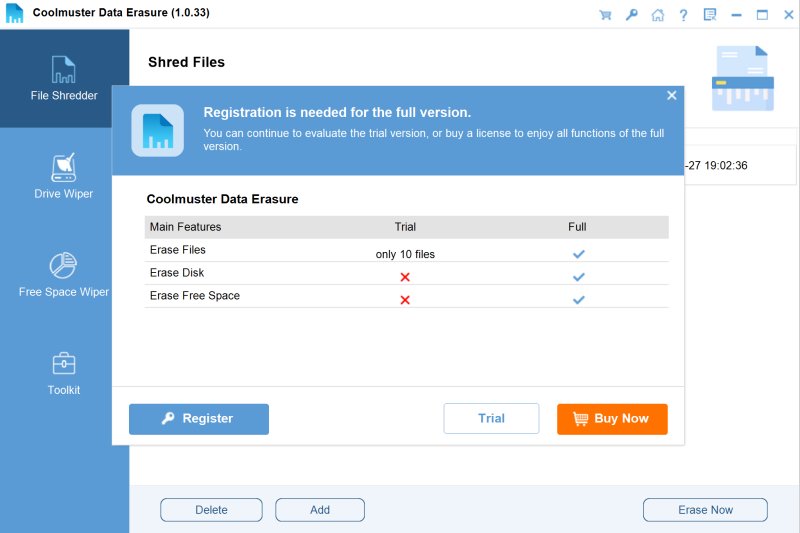Click the Add button
Screen dimensions: 800x533
(320, 510)
